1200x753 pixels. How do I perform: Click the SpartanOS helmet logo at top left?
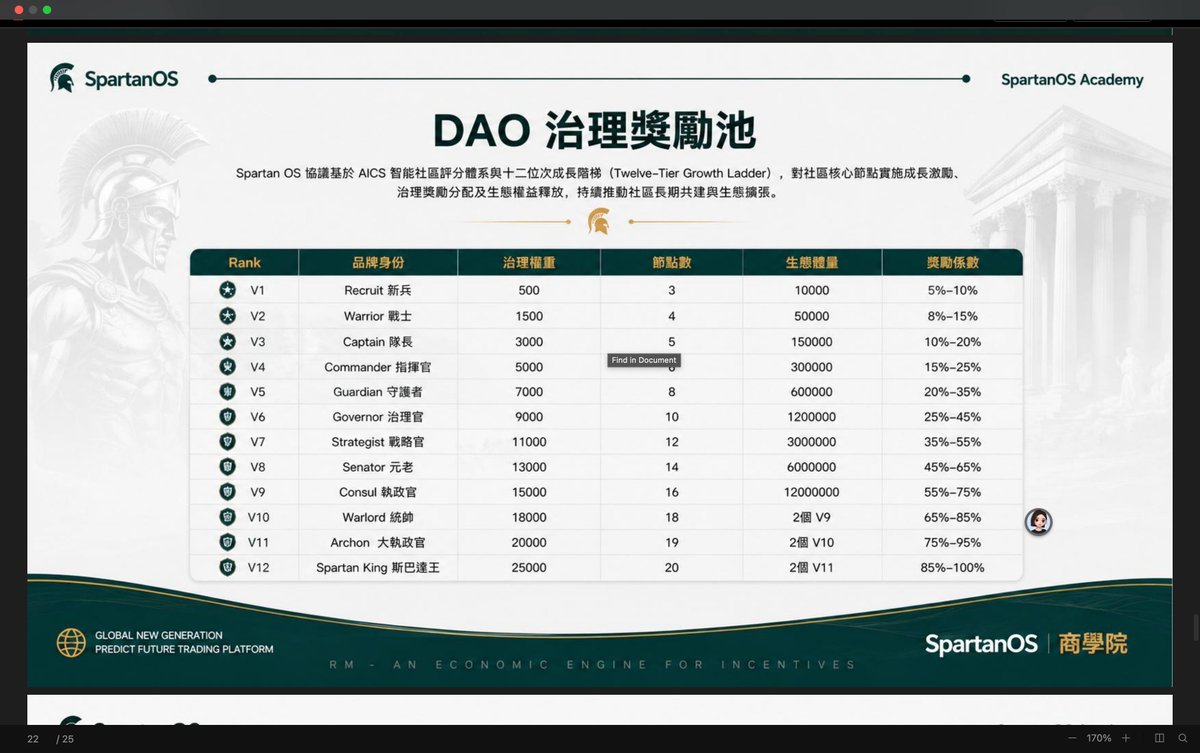point(62,78)
